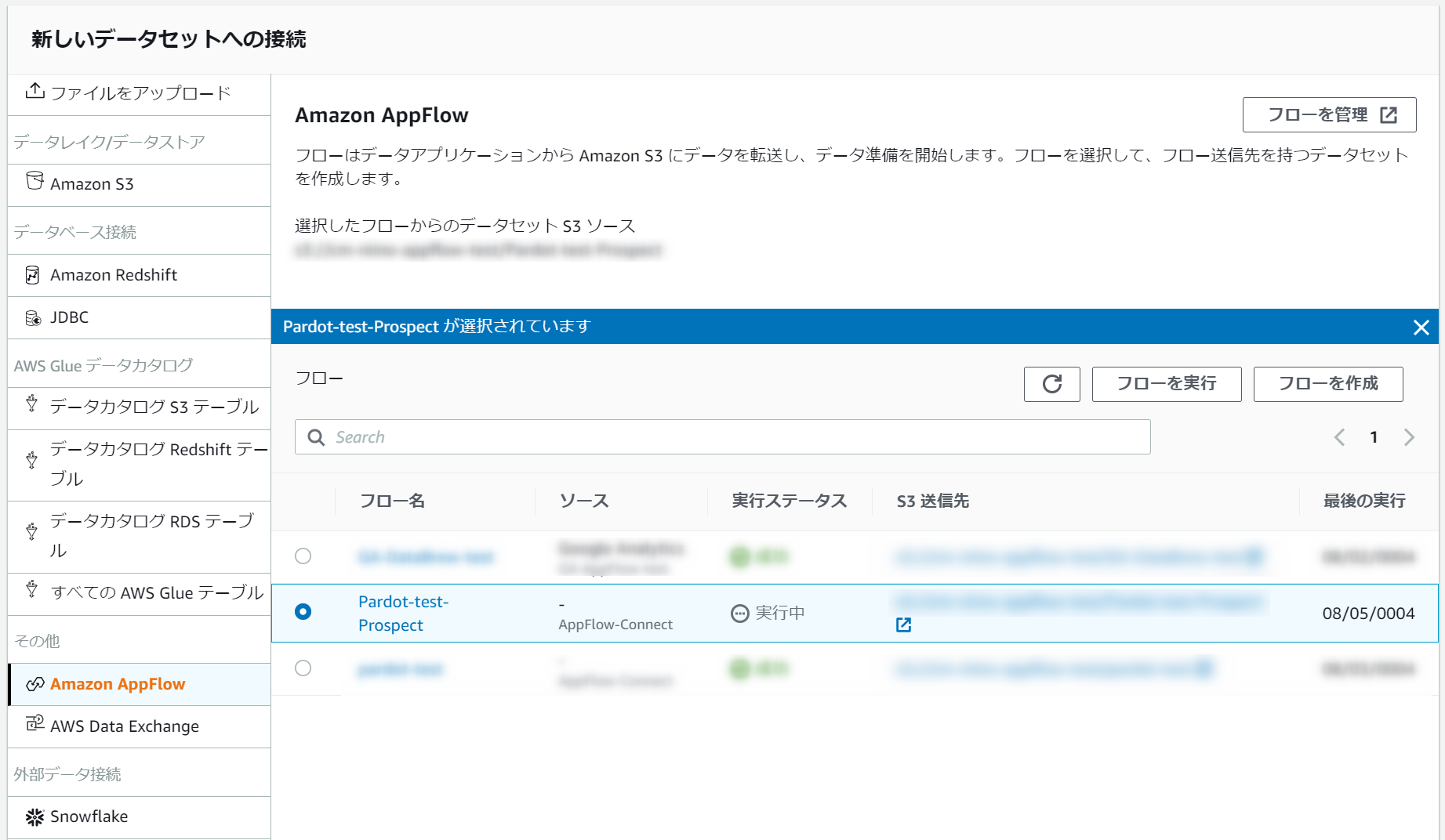This screenshot has height=840, width=1445.
Task: Select the AWS Data Exchange icon
Action: 34,726
